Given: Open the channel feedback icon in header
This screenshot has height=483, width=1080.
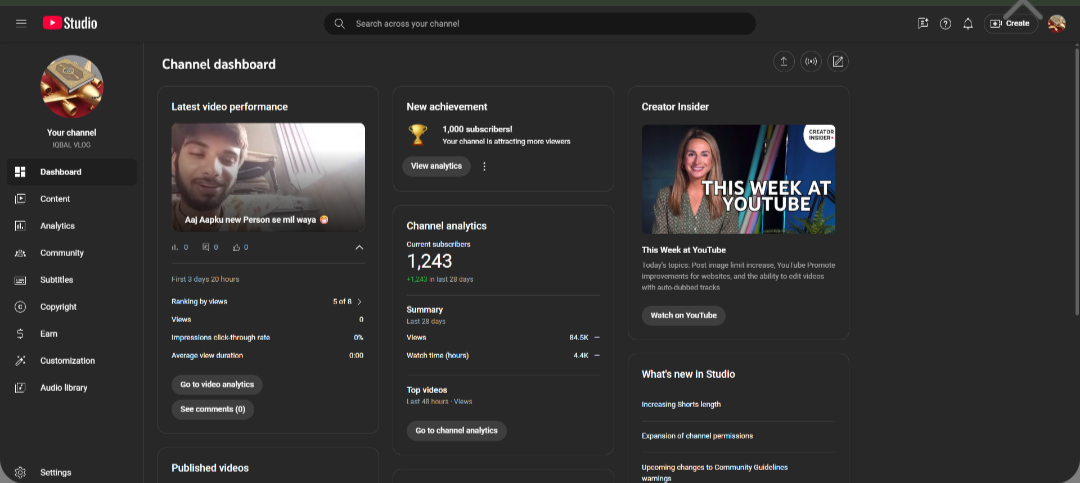Looking at the screenshot, I should pos(922,23).
